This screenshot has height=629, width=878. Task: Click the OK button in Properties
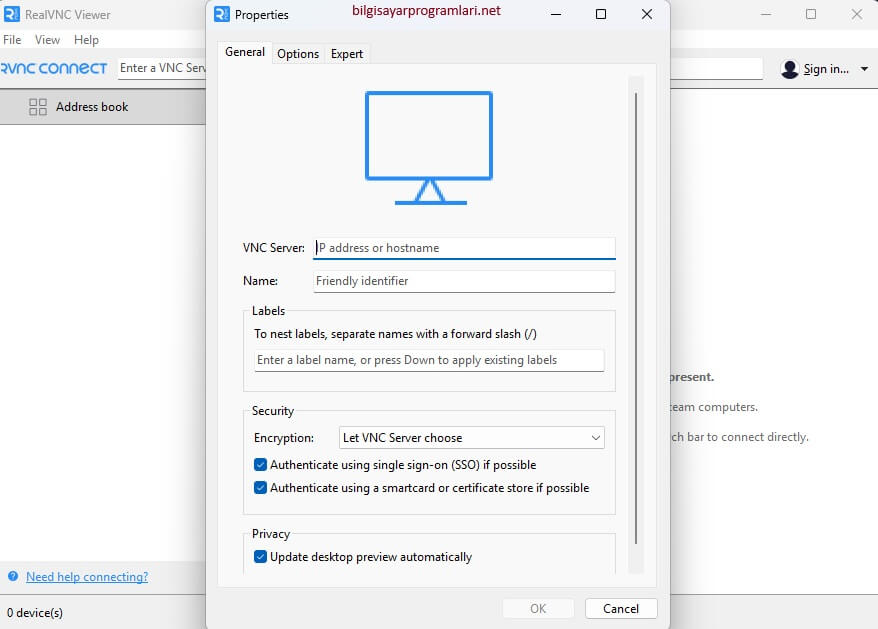(538, 608)
